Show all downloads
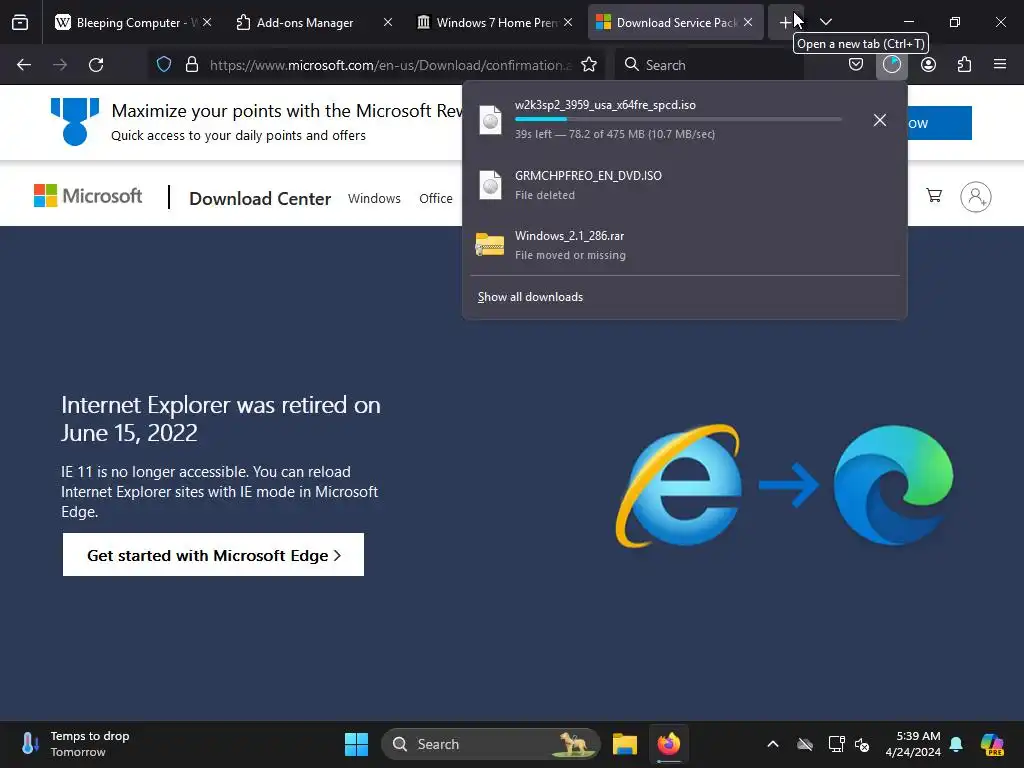 530,297
